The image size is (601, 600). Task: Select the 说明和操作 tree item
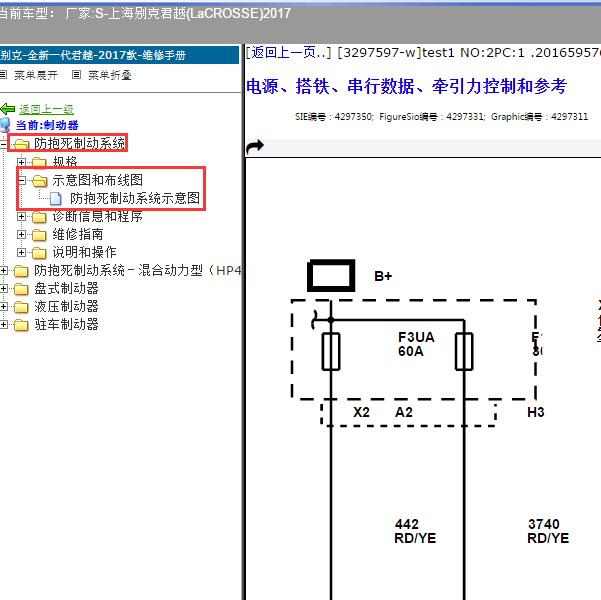click(84, 252)
